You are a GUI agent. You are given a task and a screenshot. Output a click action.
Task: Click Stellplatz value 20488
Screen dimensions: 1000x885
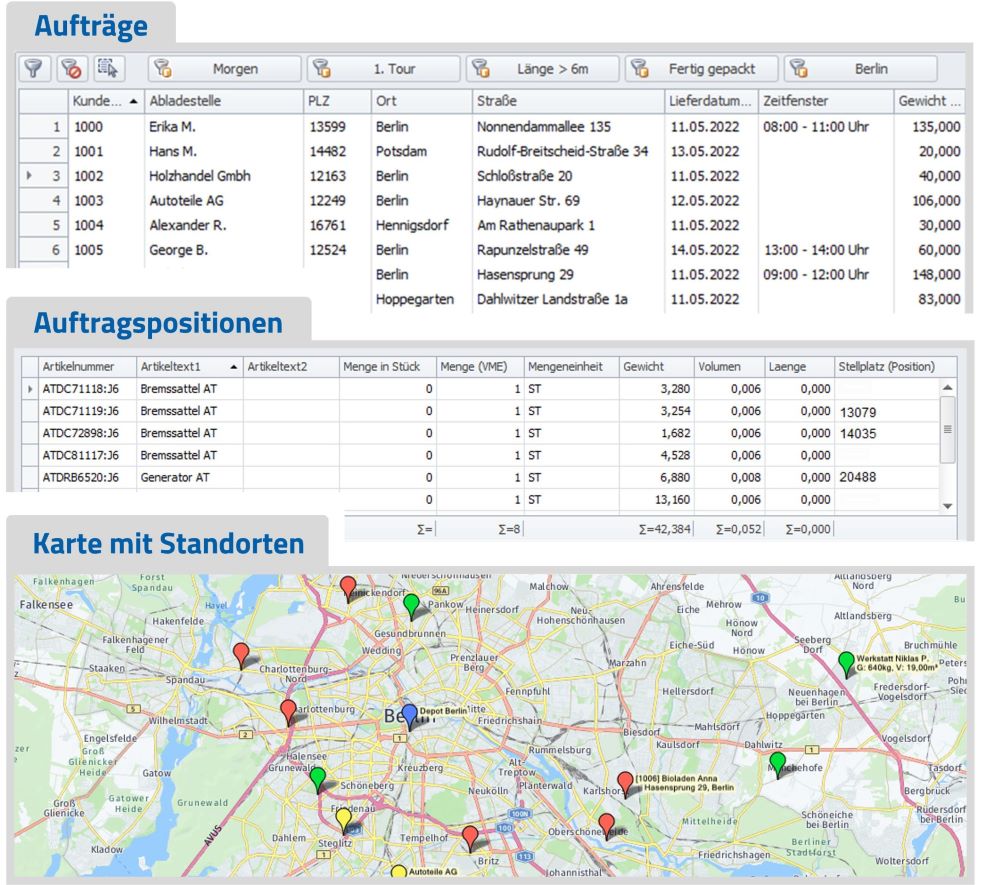click(858, 478)
